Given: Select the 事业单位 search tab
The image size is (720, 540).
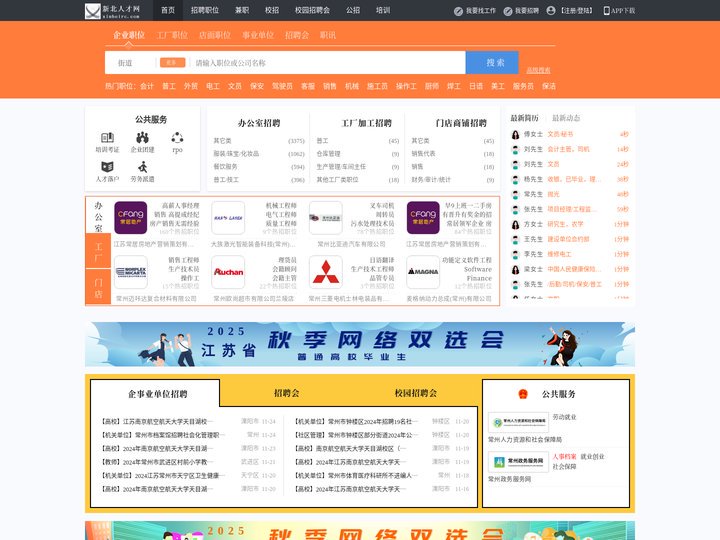Looking at the screenshot, I should tap(258, 35).
